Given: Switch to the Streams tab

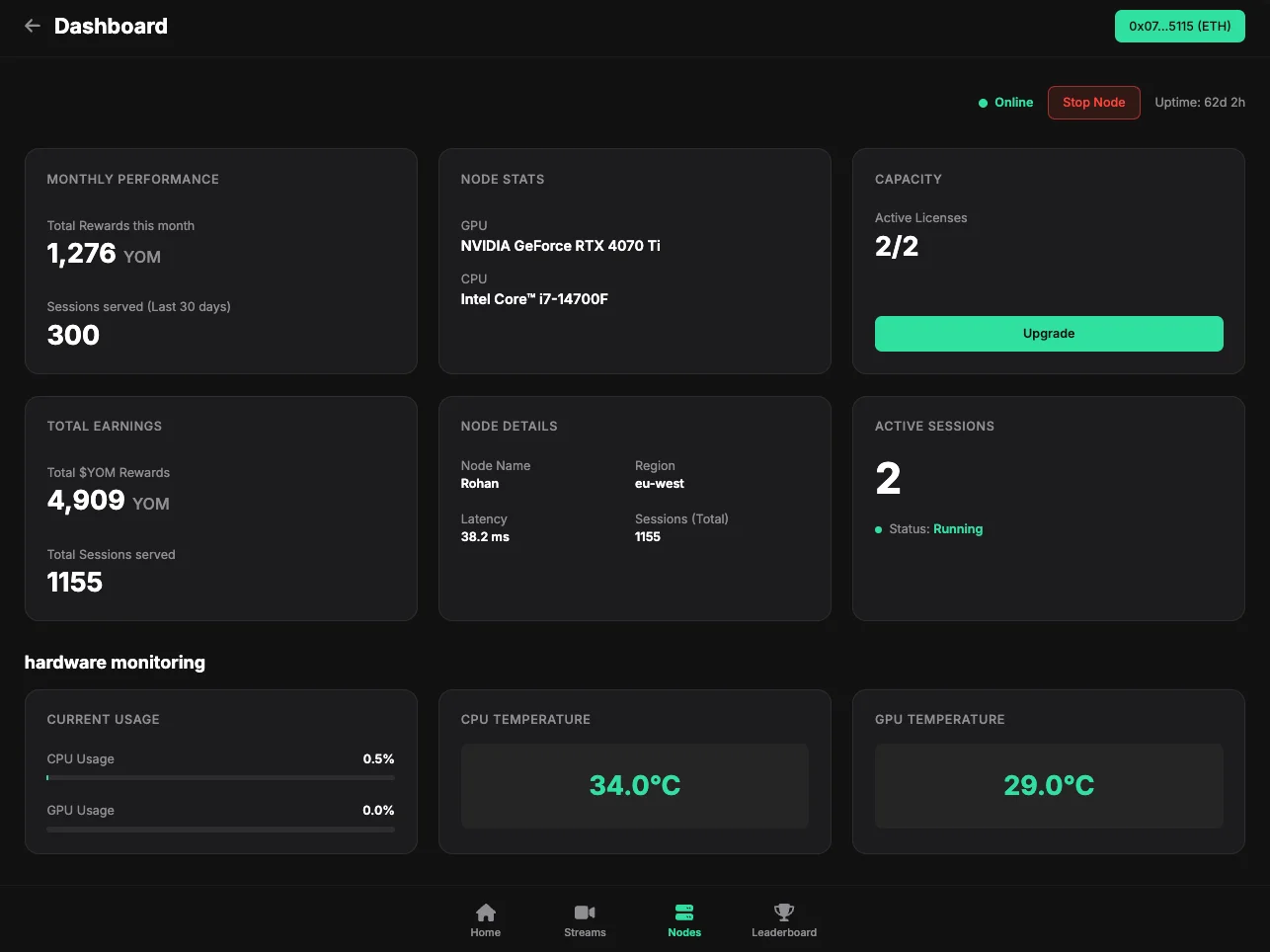Looking at the screenshot, I should pyautogui.click(x=585, y=919).
